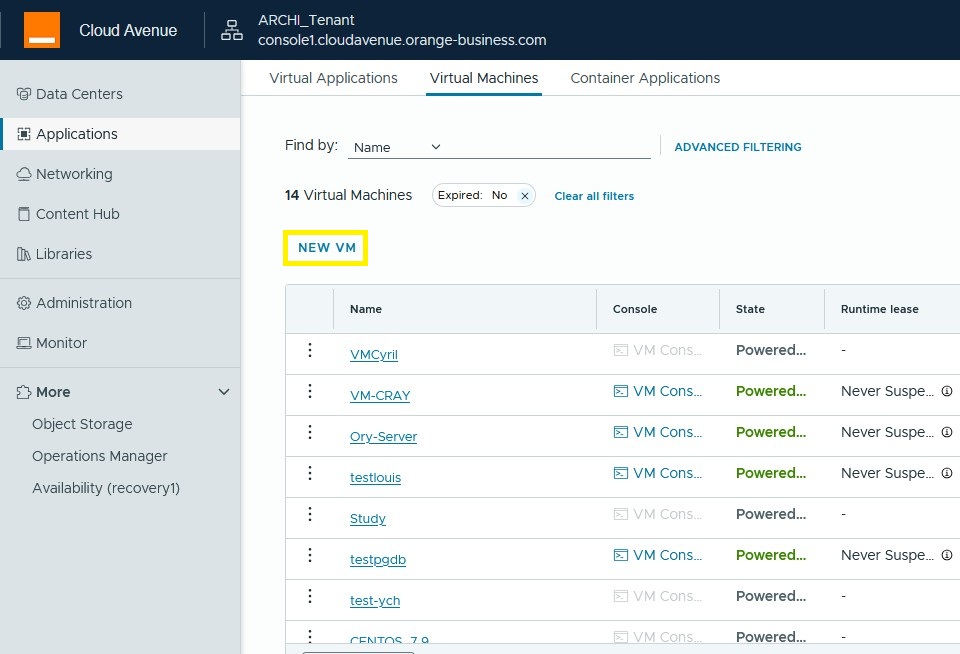Viewport: 960px width, 654px height.
Task: Open the three-dot actions menu for Ory-Server
Action: [310, 432]
